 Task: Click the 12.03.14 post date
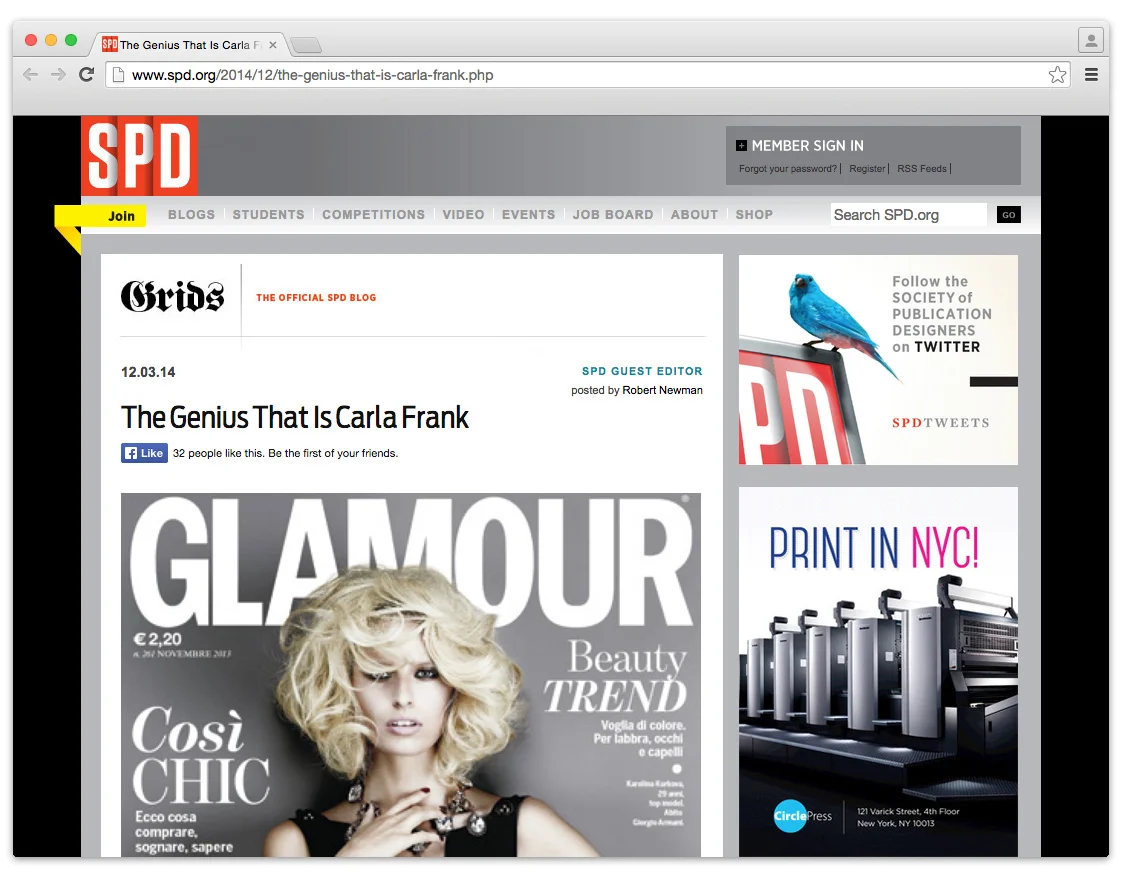click(148, 372)
